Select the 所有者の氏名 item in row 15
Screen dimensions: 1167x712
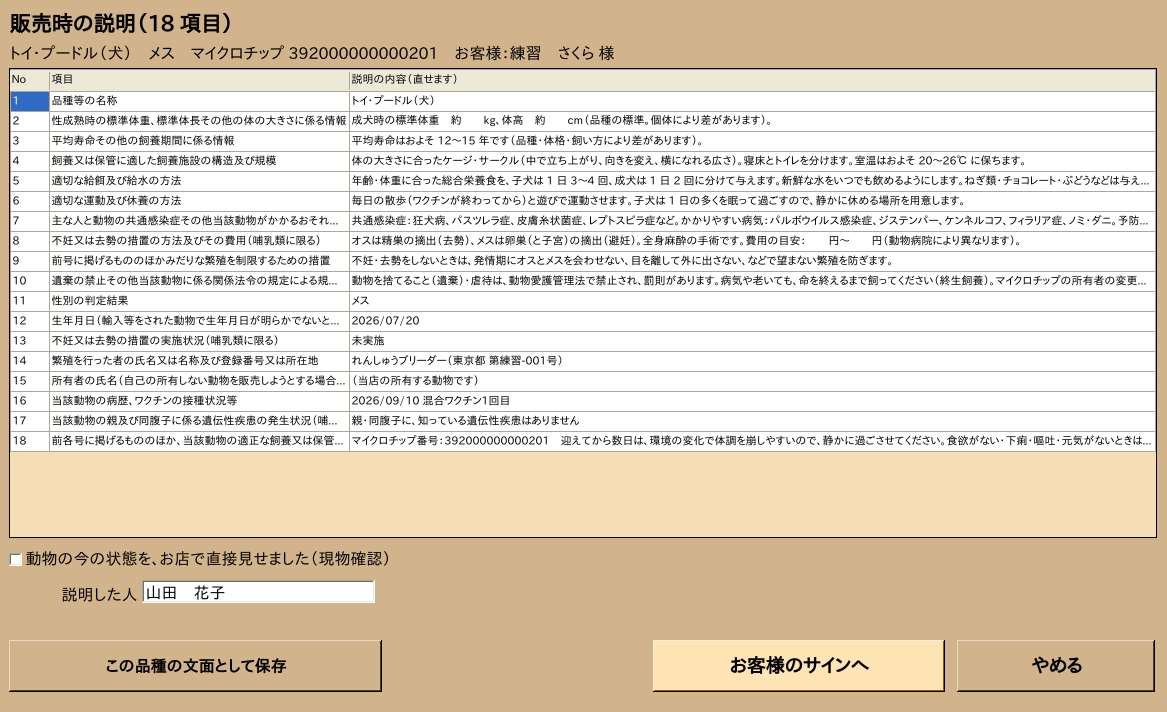tap(199, 382)
